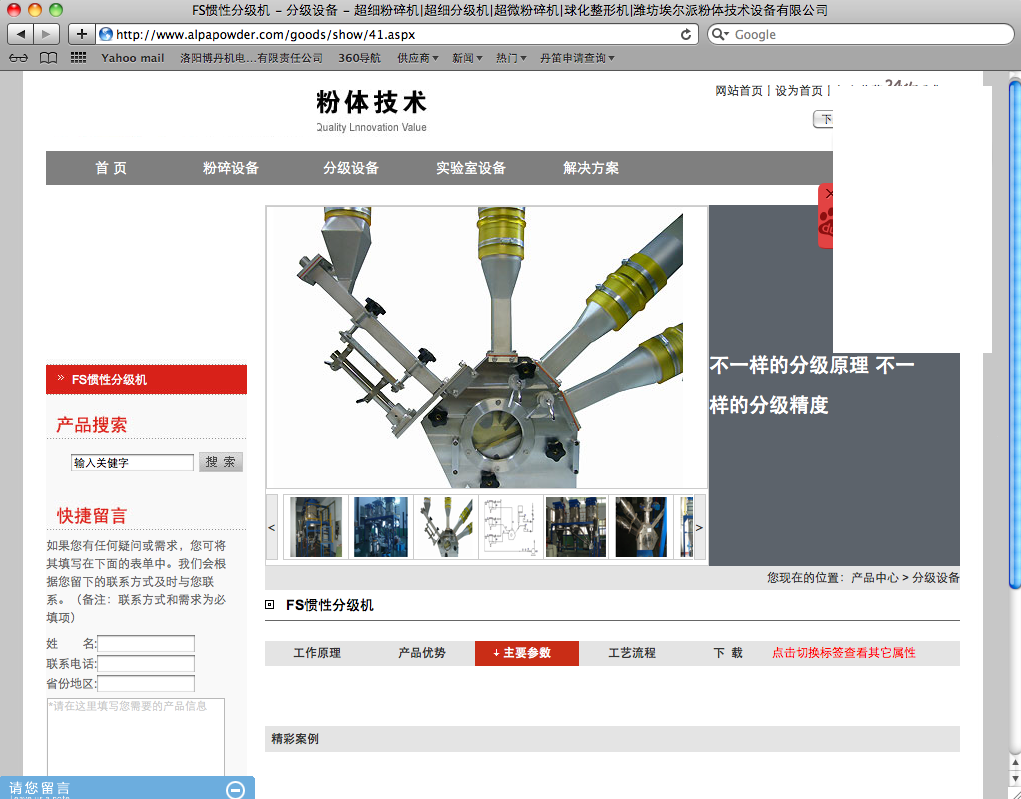The width and height of the screenshot is (1021, 799).
Task: Open the 粉碎设备 navigation menu
Action: click(231, 168)
